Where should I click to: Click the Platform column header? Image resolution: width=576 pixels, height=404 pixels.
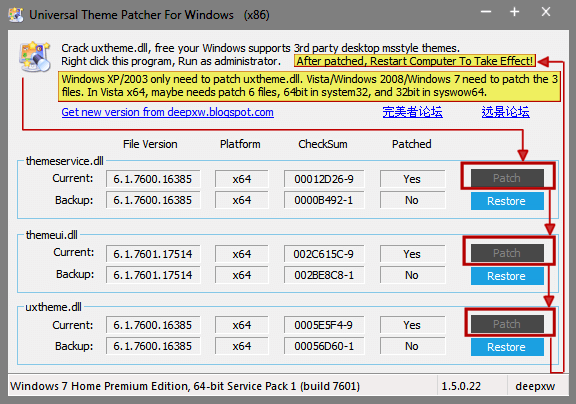point(240,144)
